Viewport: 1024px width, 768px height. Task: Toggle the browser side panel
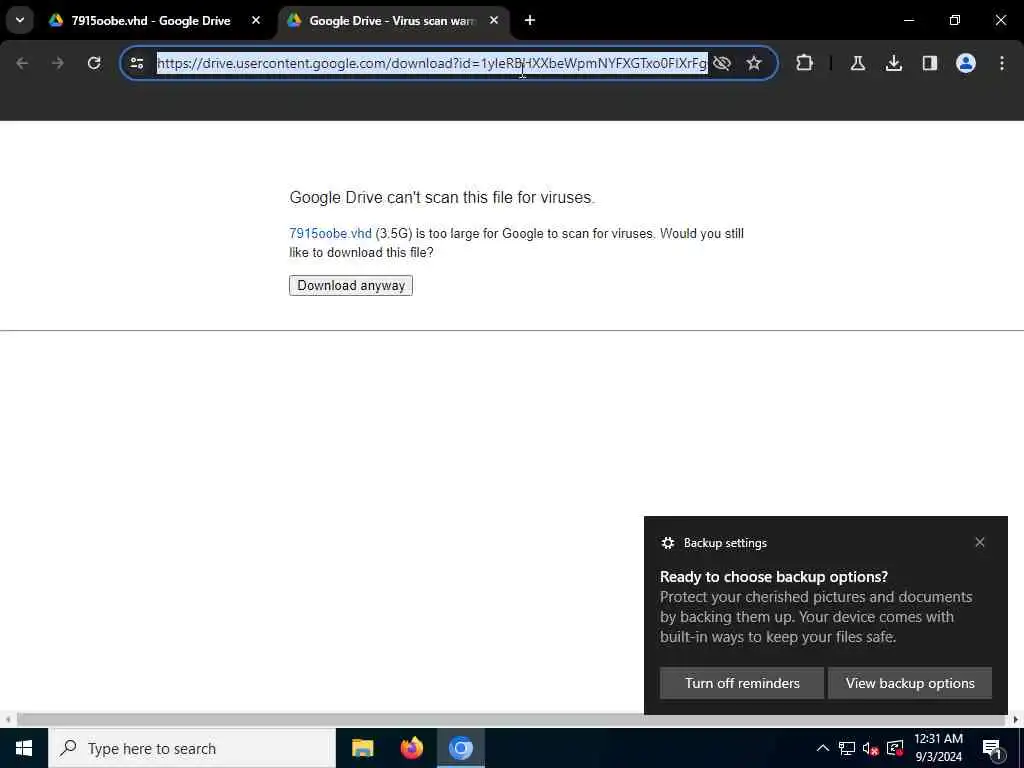[930, 63]
